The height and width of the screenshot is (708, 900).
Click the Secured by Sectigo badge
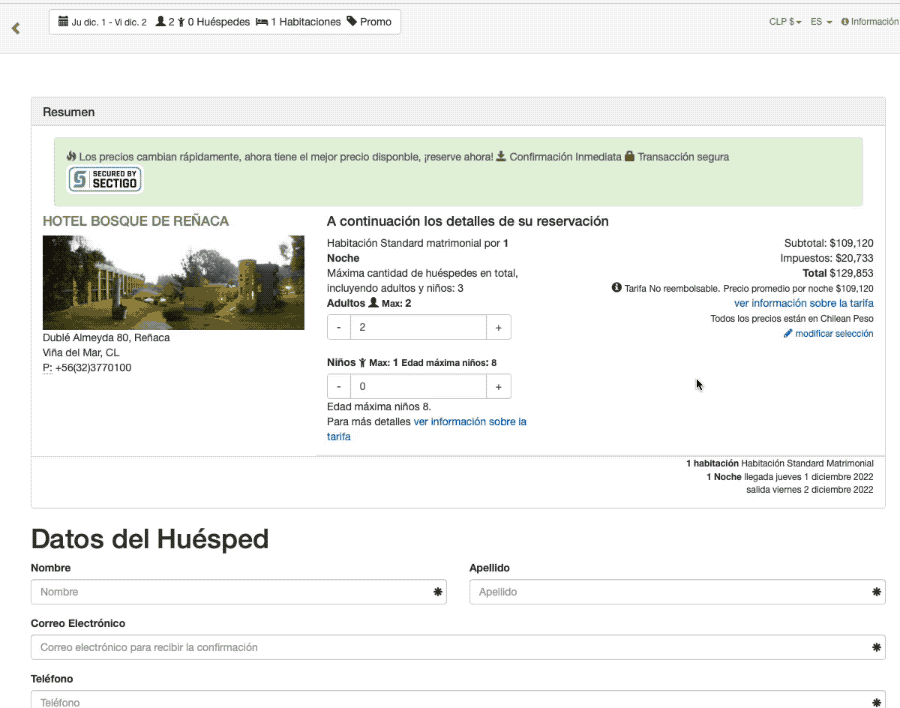105,180
